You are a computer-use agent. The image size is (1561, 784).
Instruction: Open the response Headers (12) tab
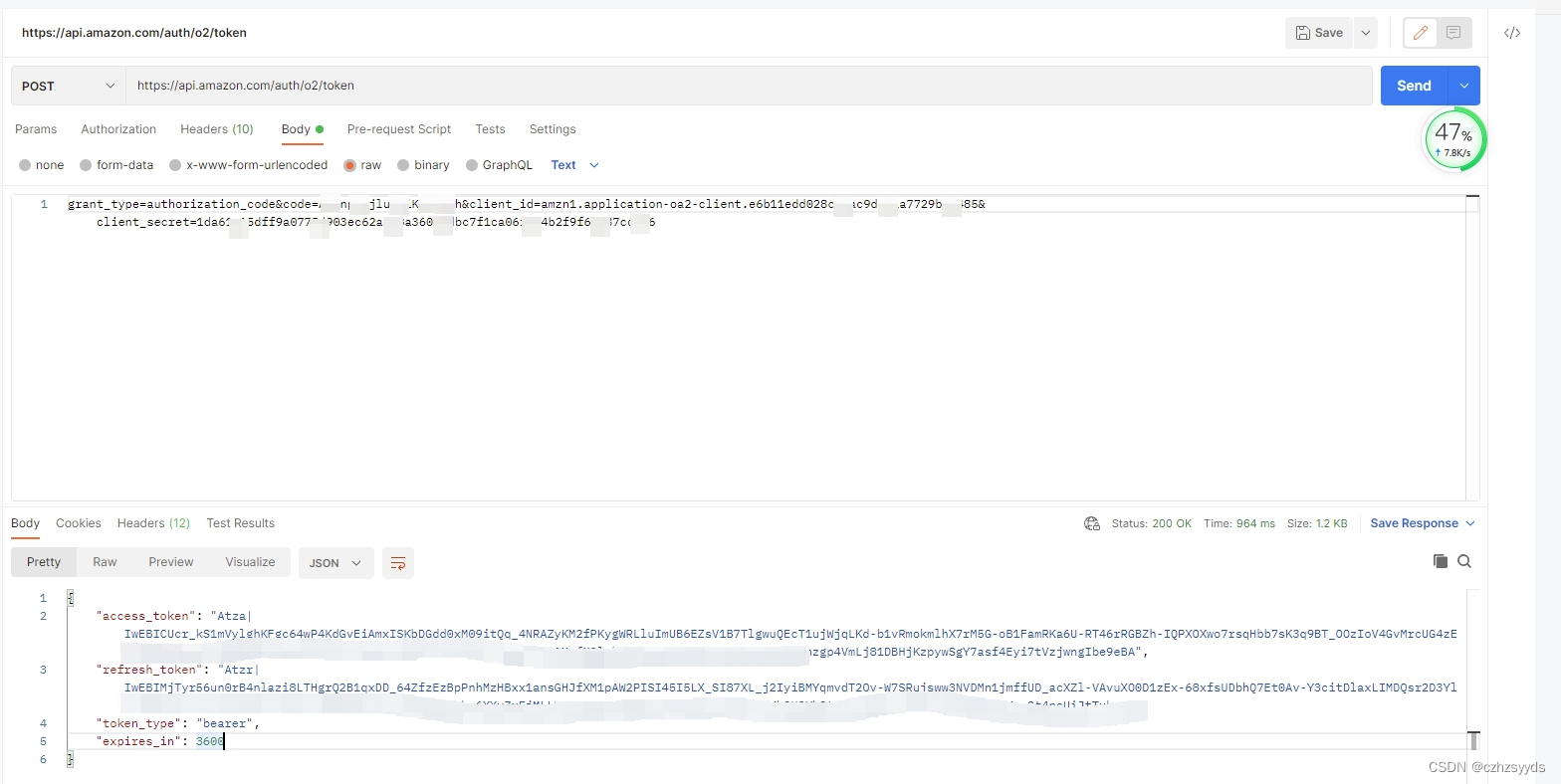[x=153, y=523]
